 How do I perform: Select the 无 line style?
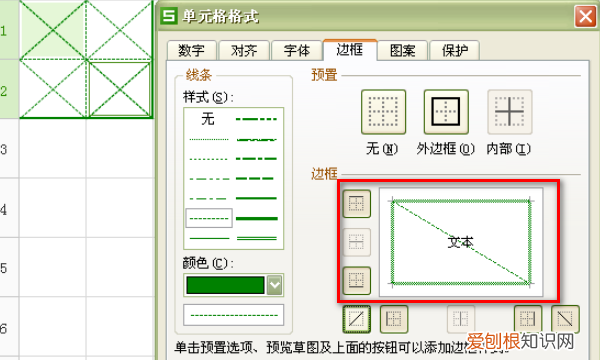(208, 119)
